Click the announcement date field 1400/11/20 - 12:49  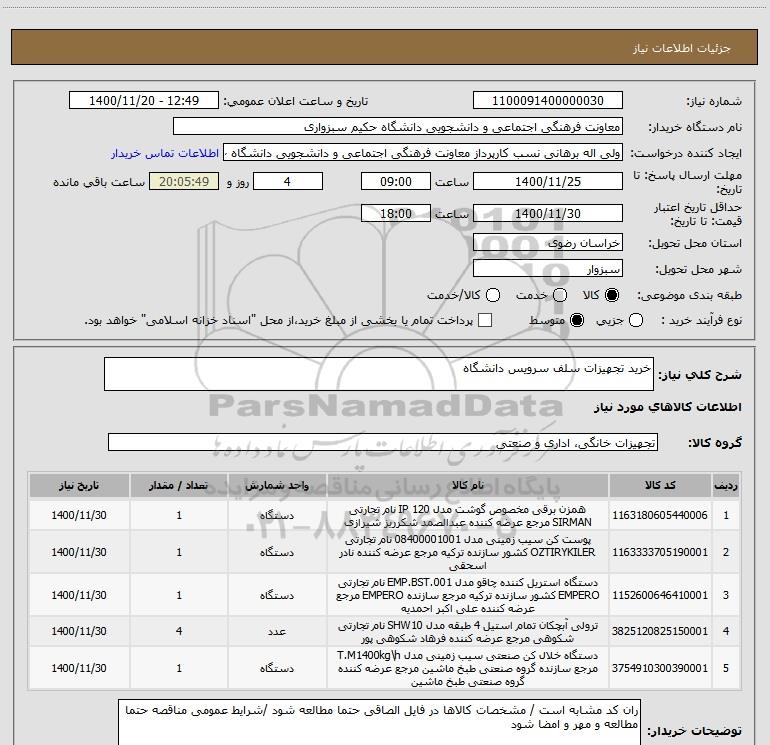[x=144, y=101]
